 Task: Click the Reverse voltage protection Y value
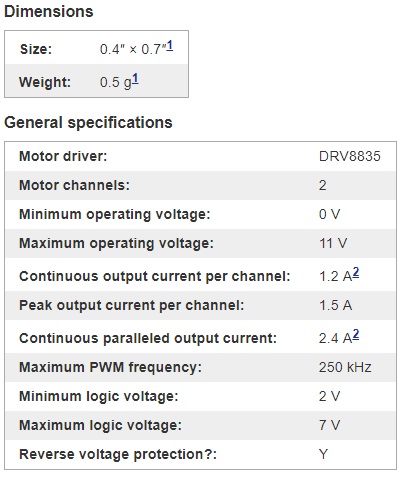(x=323, y=454)
